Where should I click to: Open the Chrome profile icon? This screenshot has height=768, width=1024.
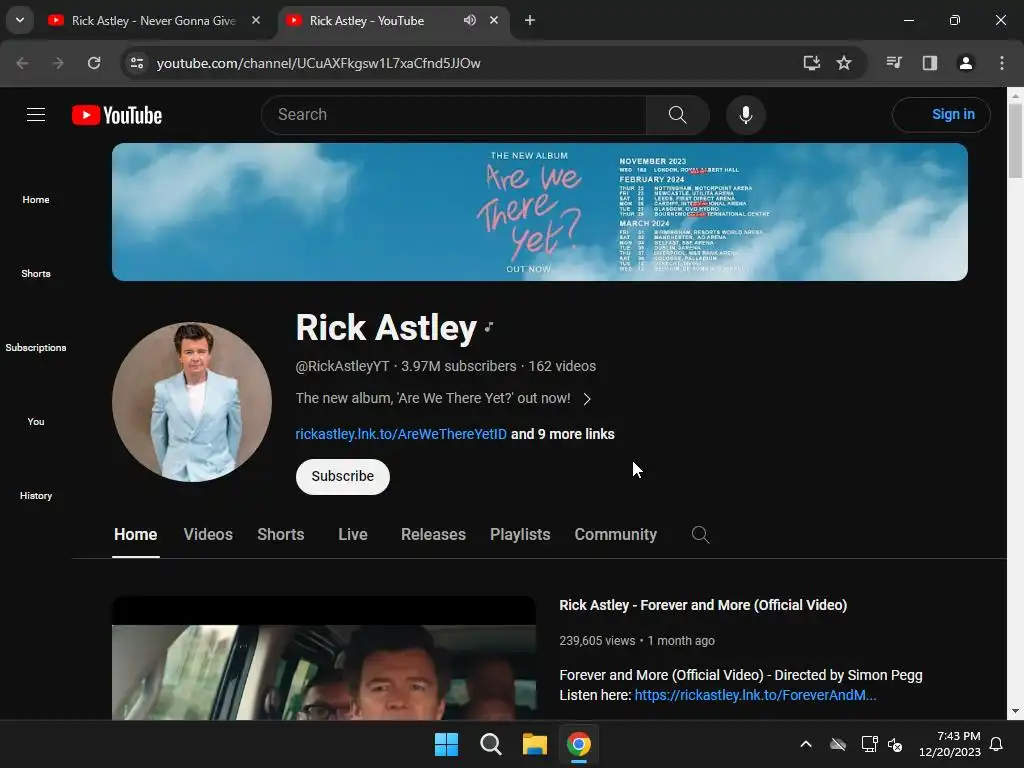(x=965, y=63)
